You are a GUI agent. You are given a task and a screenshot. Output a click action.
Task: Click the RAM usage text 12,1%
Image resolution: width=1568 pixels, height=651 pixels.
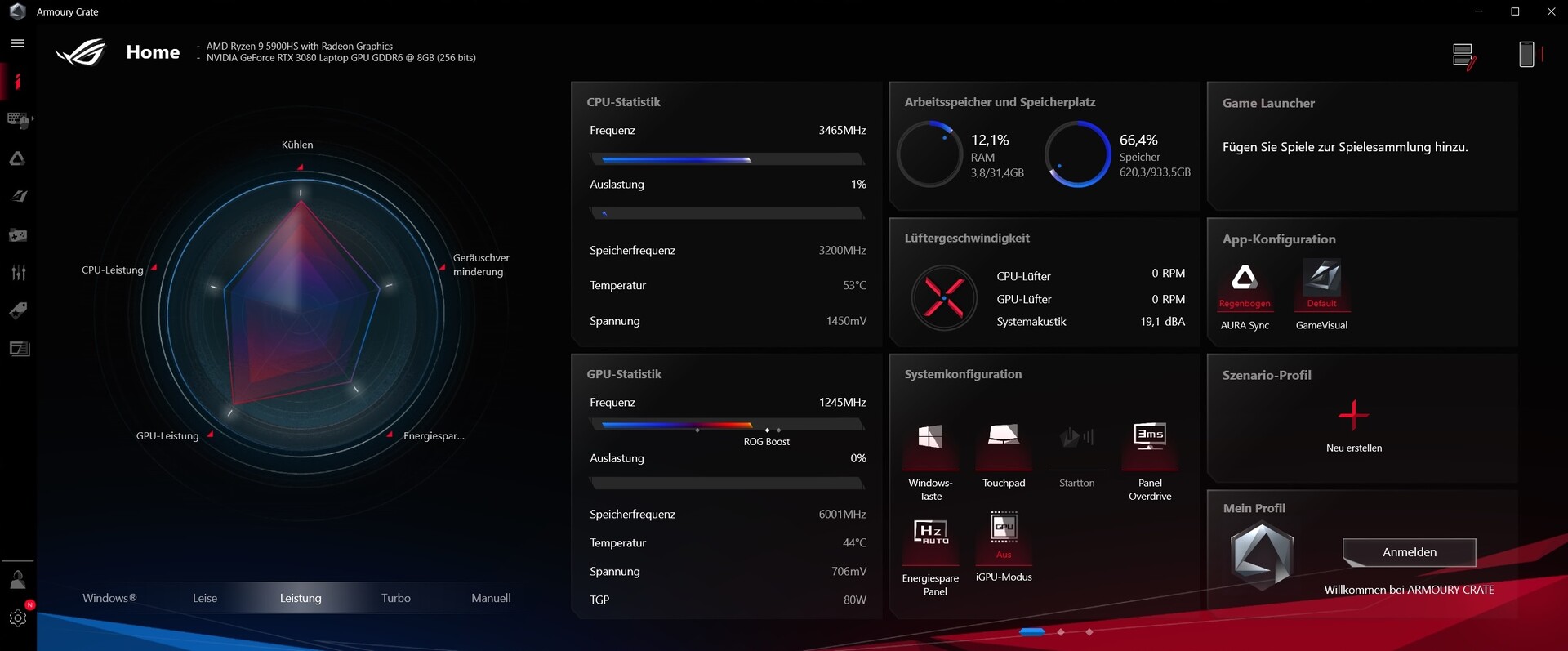coord(990,140)
